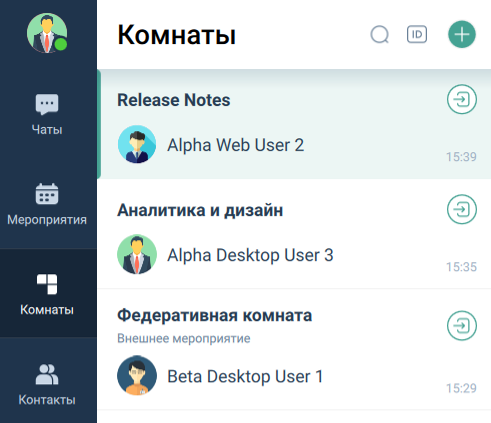Click the Внешнее мероприятие subtitle
491x423 pixels.
point(184,338)
